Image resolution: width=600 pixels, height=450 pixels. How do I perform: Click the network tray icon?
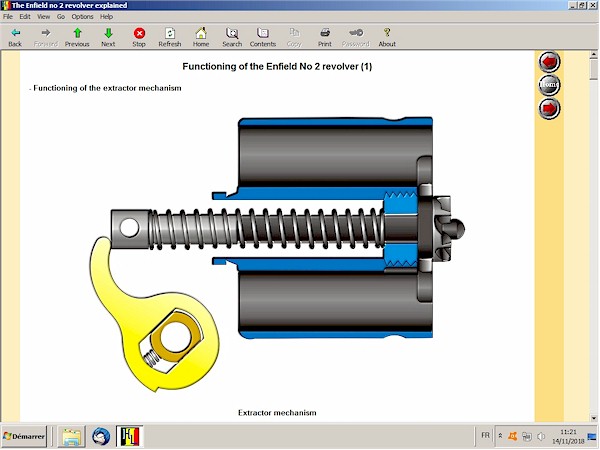tap(527, 436)
